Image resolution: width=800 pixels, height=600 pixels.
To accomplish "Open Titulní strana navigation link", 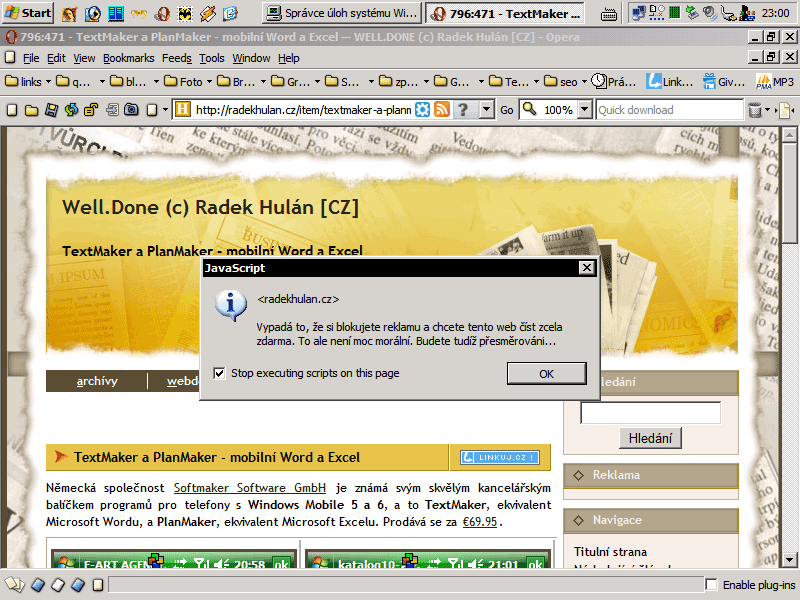I will tap(610, 552).
